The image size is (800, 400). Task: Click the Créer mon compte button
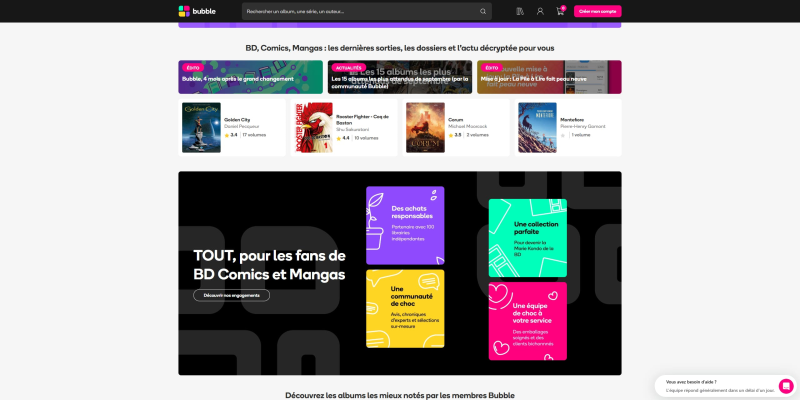click(x=597, y=11)
